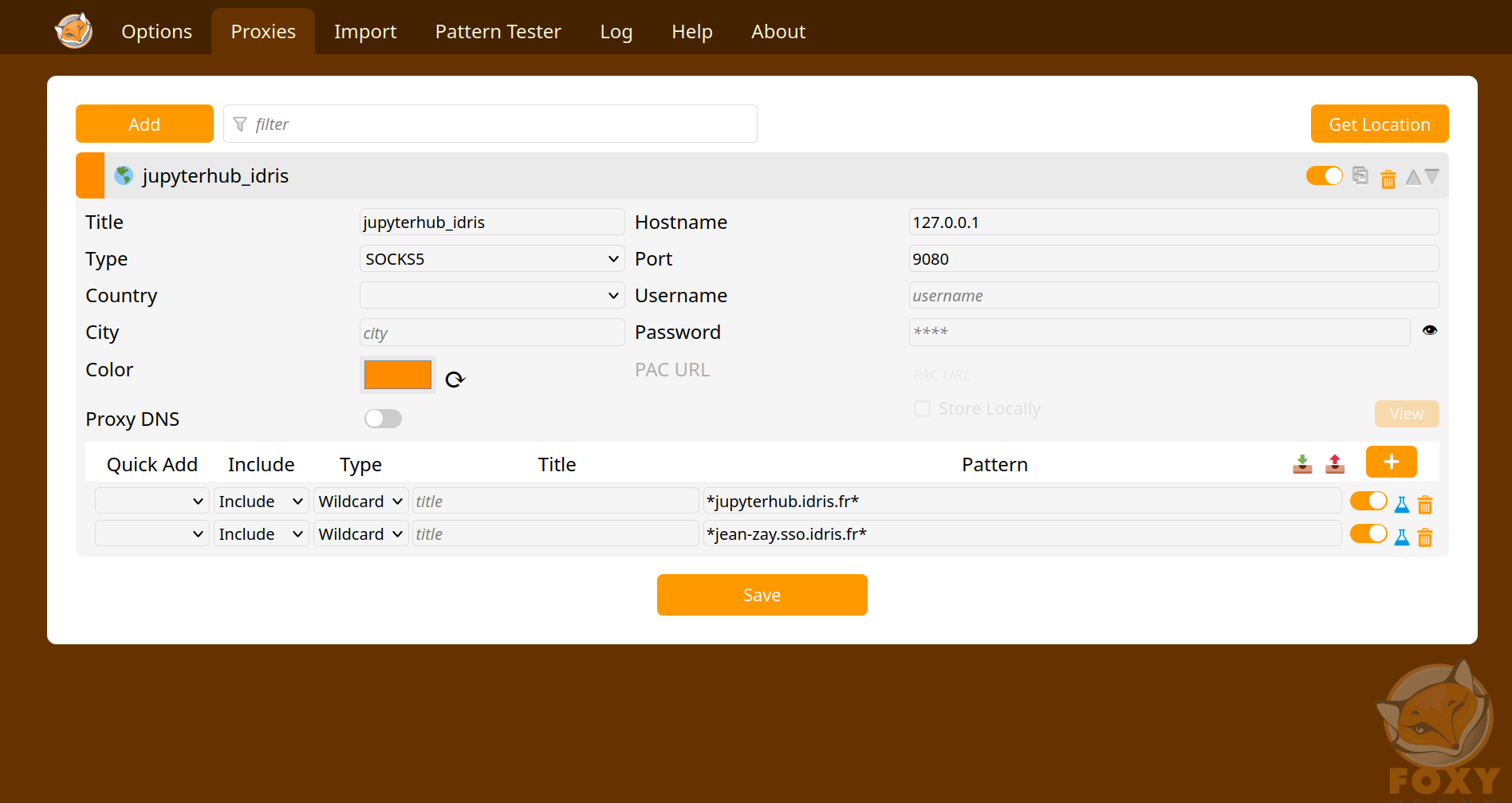
Task: Expand the Country dropdown
Action: pos(491,295)
